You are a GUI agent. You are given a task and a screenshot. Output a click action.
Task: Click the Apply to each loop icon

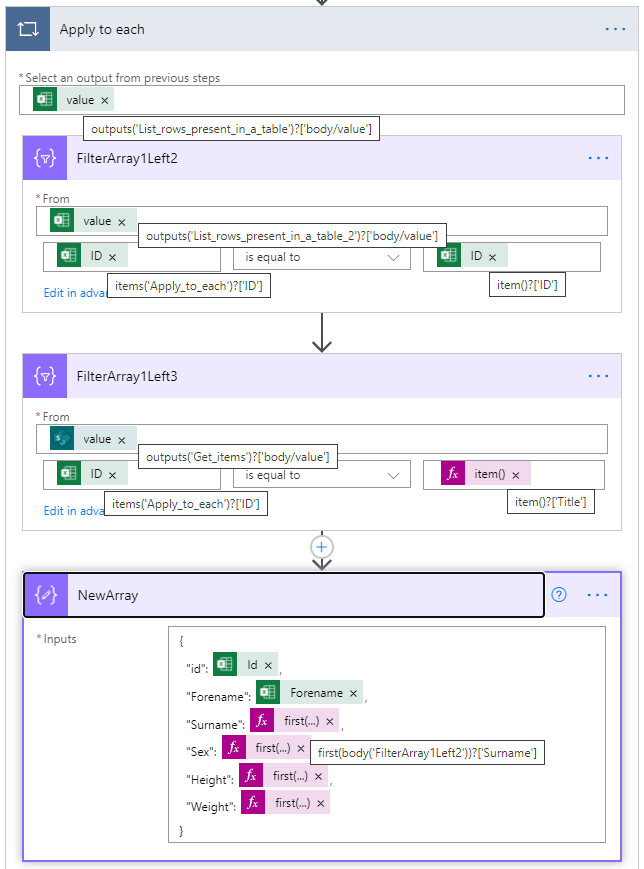point(26,30)
